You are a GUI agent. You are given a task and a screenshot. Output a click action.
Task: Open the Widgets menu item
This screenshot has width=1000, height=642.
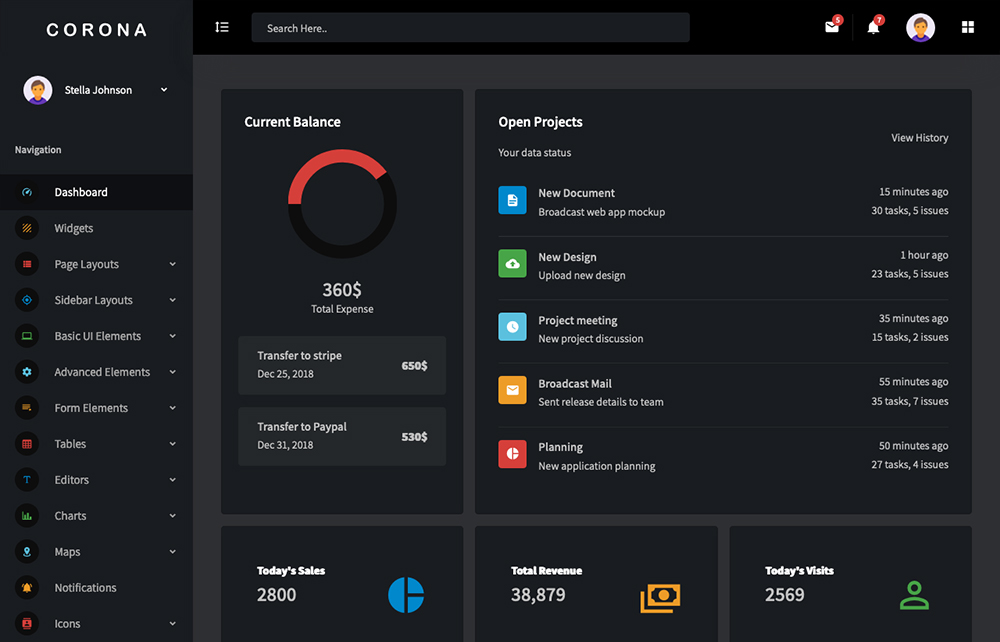tap(74, 228)
